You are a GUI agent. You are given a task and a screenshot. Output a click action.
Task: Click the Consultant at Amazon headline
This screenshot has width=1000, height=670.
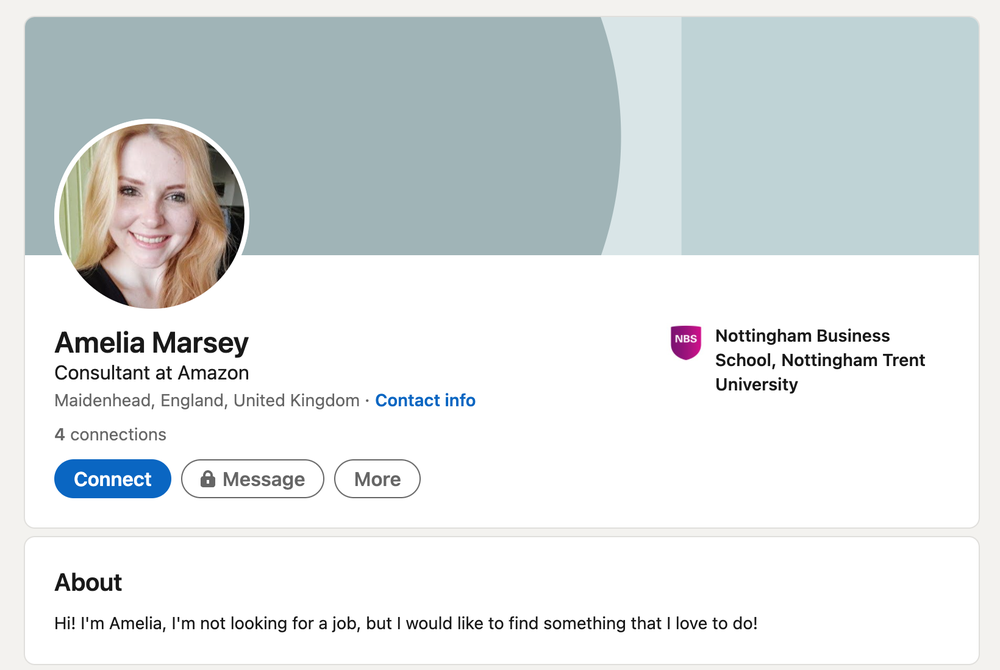click(x=151, y=373)
